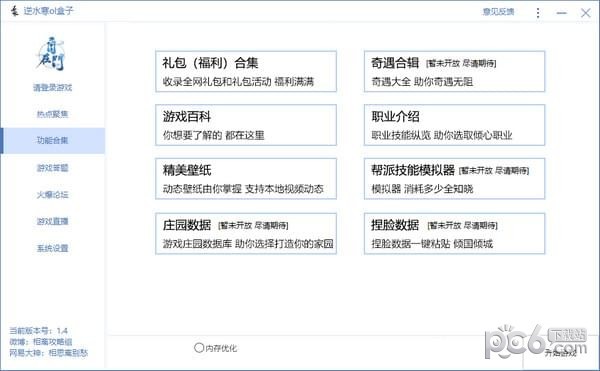Screen dimensions: 600x371
Task: Click the 逆水寒ol盒子 title bar logo icon
Action: click(x=14, y=11)
